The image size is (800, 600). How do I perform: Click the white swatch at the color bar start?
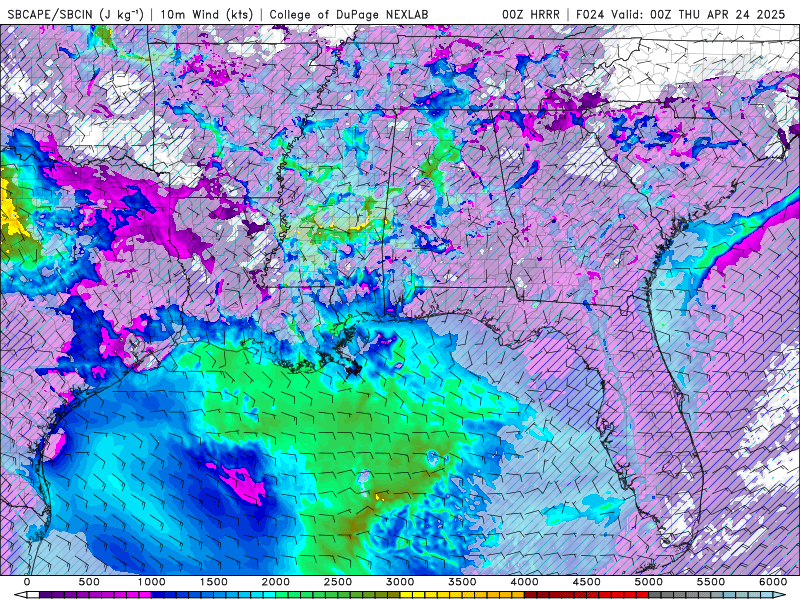coord(33,595)
